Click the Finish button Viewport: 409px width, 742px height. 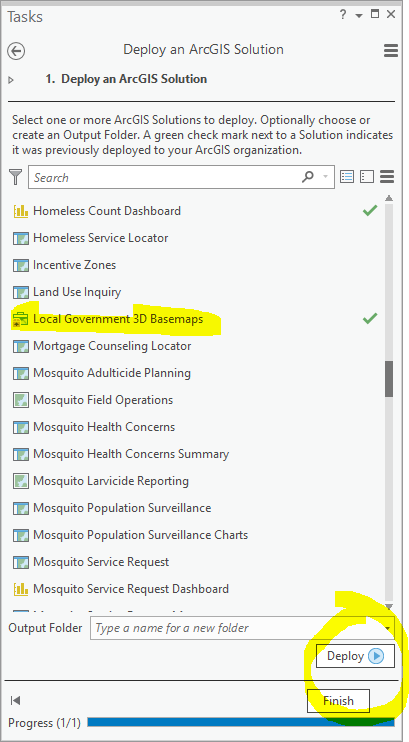(338, 700)
